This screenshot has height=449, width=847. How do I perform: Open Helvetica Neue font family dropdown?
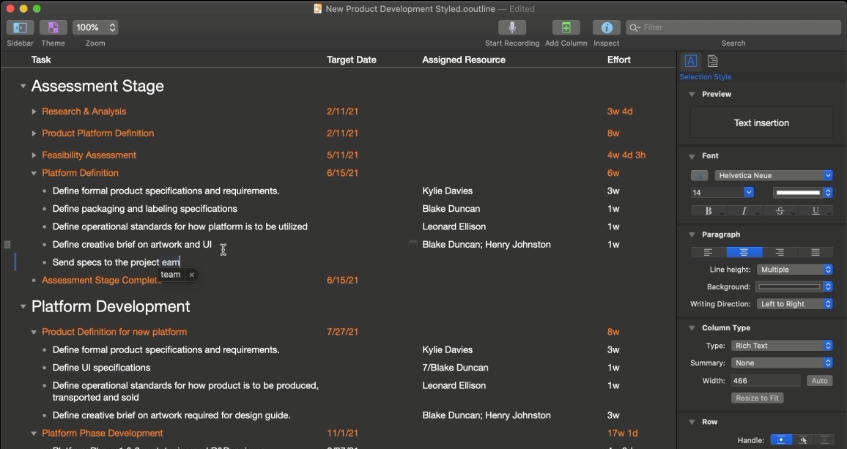[774, 175]
